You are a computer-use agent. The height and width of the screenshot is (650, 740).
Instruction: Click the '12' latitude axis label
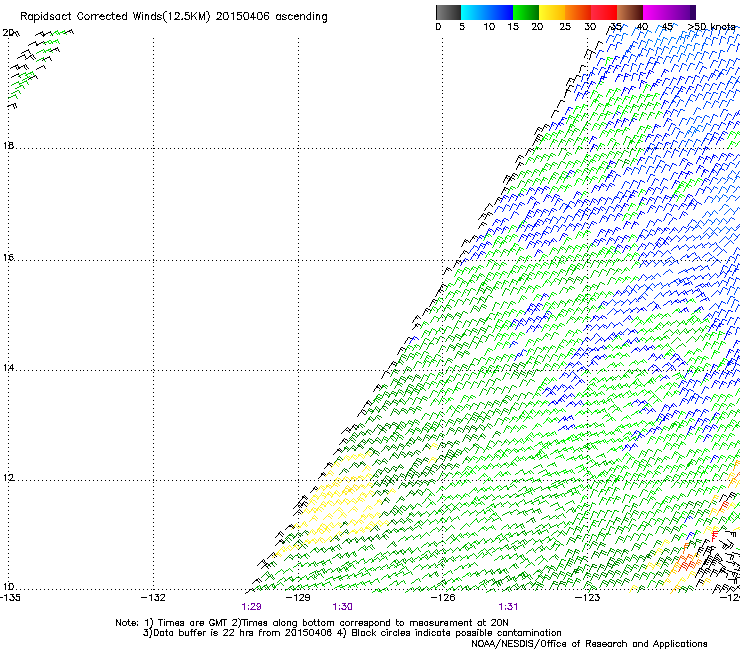pos(8,478)
